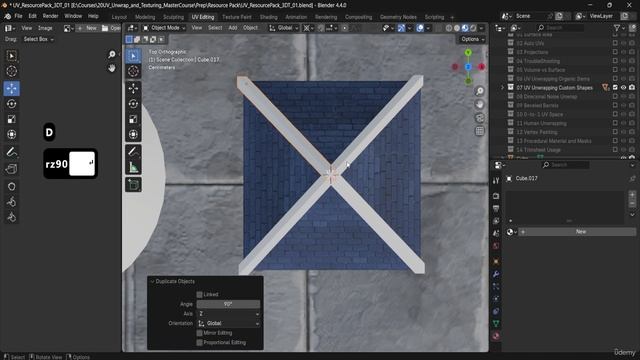Screen dimensions: 640x360
Task: Open the Tool settings tab in Properties
Action: coord(496,181)
